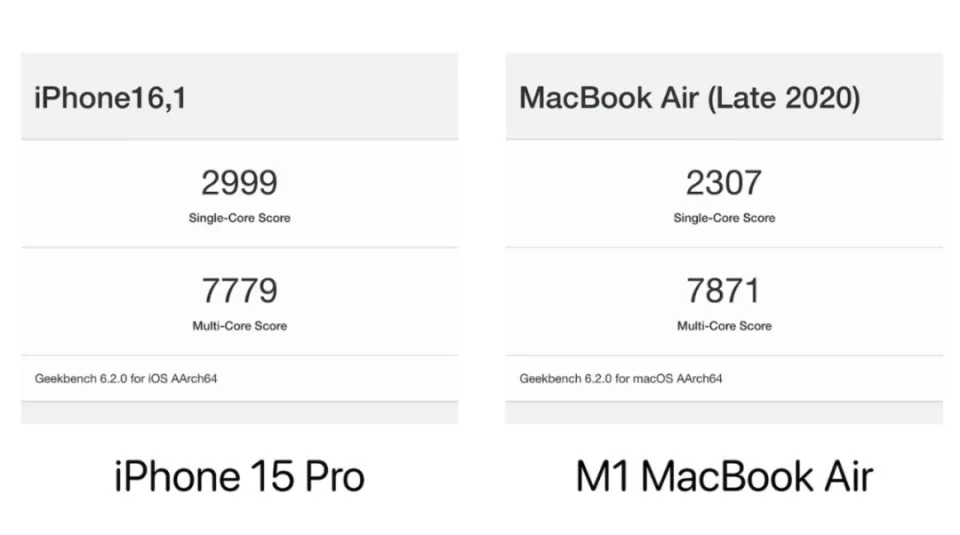Click the iPhone 15 Pro caption
Screen dimensions: 960x535
[x=239, y=477]
